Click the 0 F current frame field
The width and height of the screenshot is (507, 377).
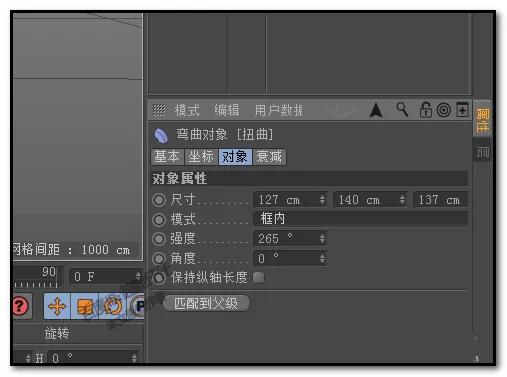point(106,276)
